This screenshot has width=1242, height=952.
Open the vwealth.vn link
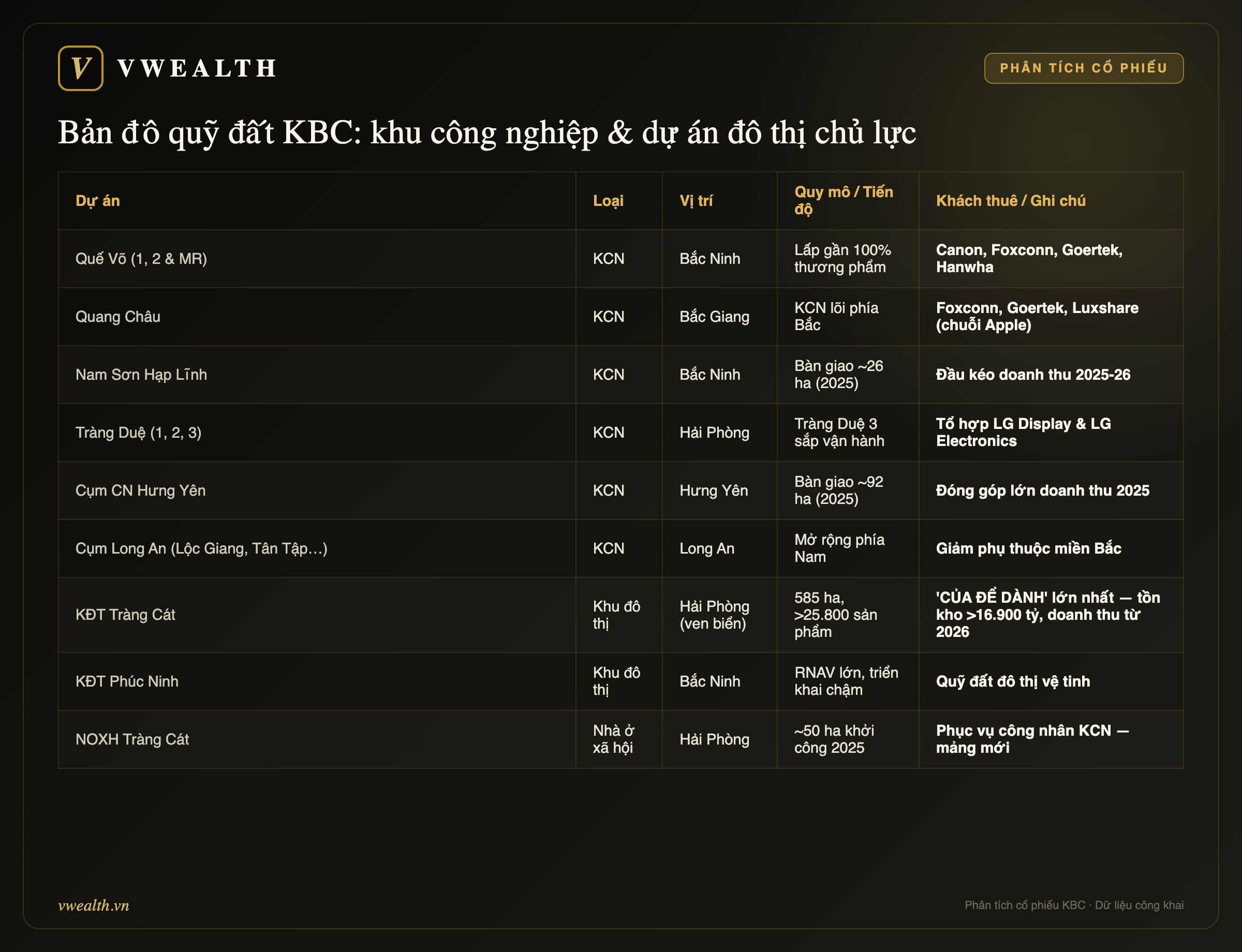(x=94, y=905)
